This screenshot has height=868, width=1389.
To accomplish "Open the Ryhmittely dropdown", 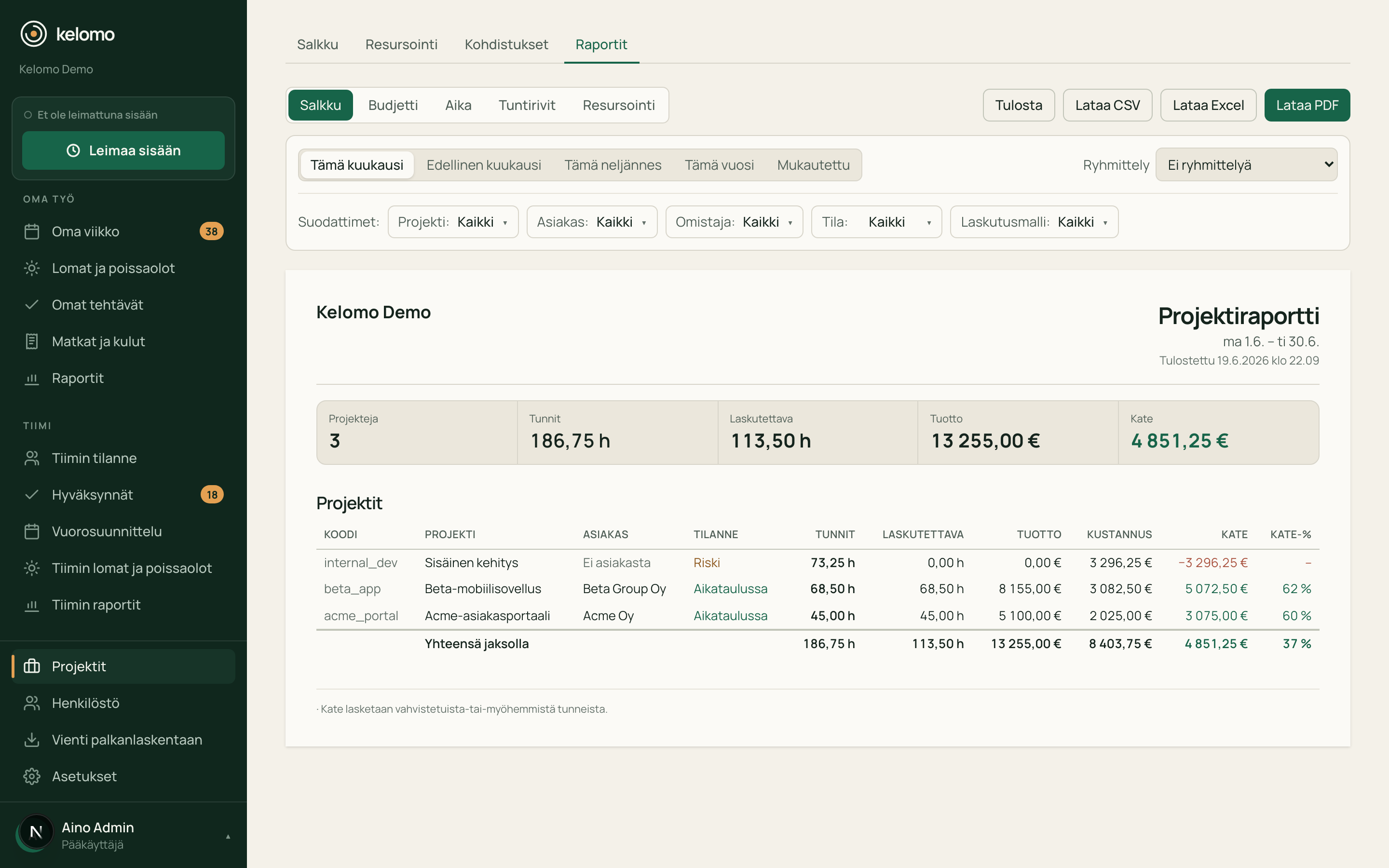I will click(1246, 165).
